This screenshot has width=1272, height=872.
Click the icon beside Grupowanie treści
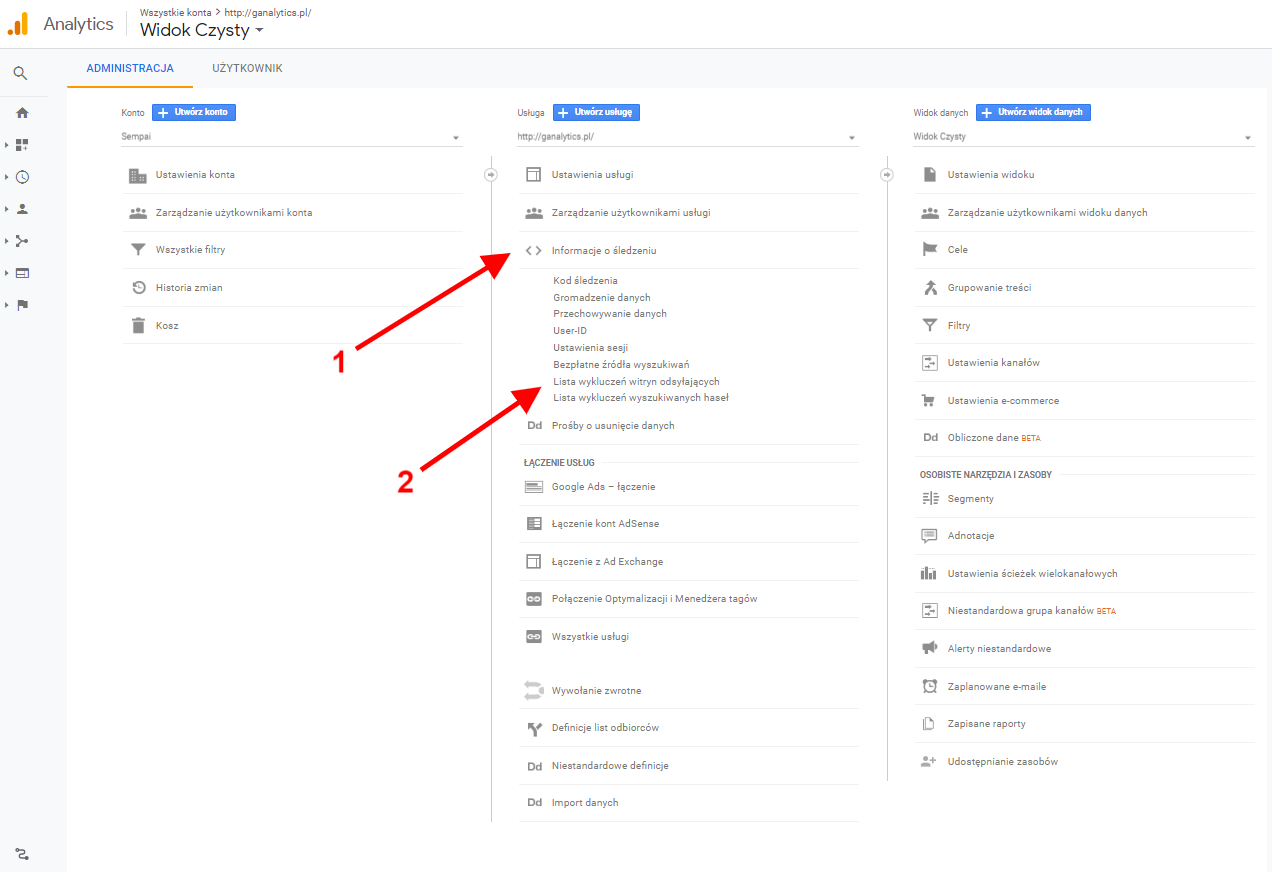point(930,288)
